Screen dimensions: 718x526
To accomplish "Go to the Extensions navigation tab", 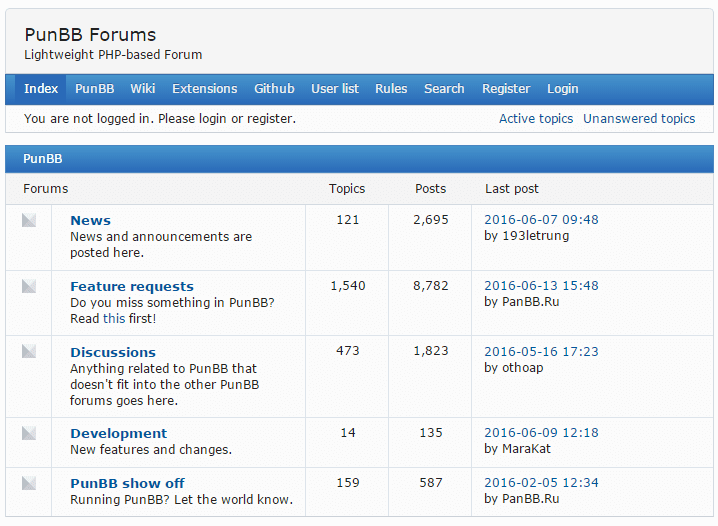I will [205, 88].
